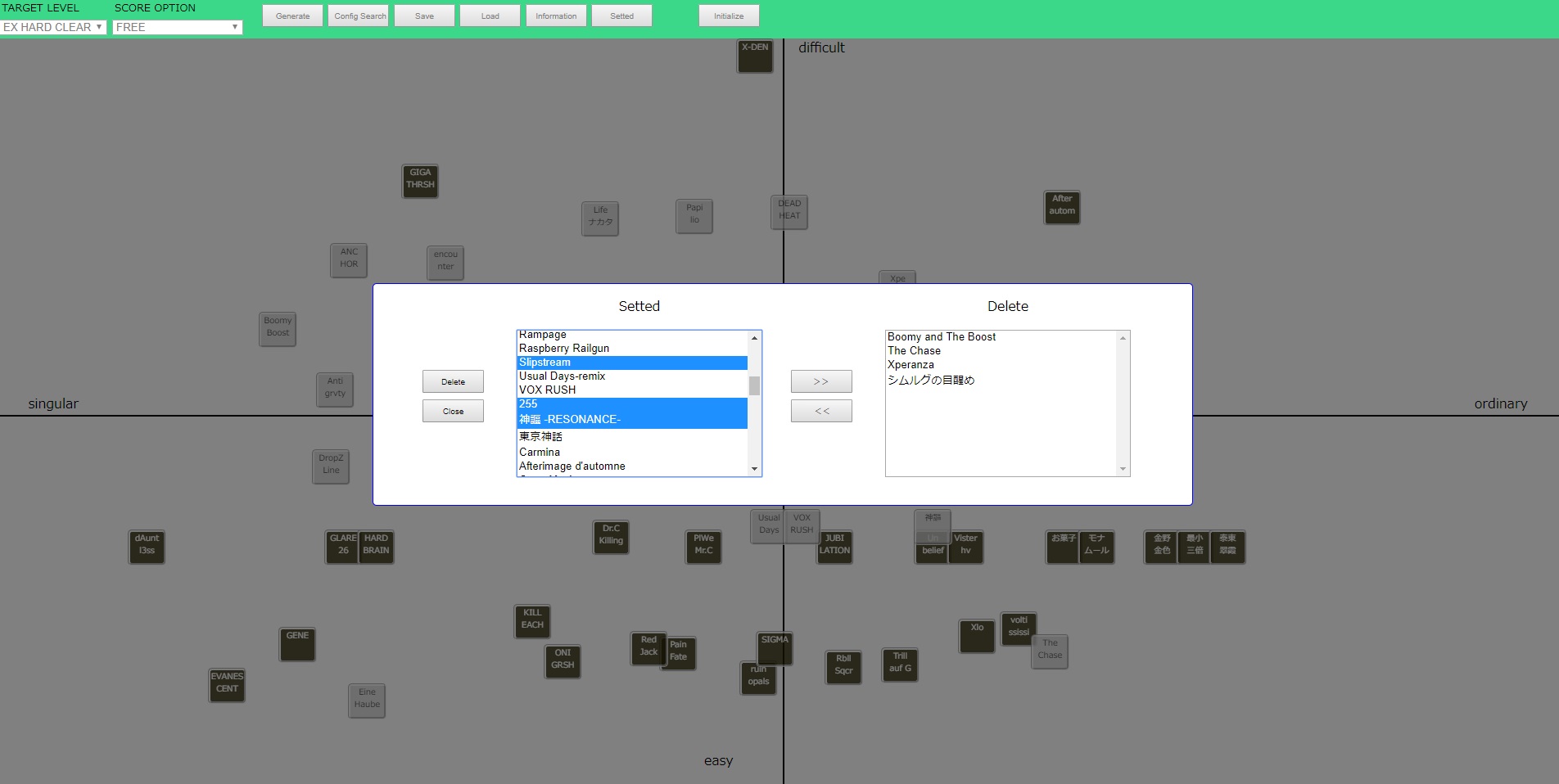Select Carmina in the Setted list
The height and width of the screenshot is (784, 1559).
pos(540,452)
